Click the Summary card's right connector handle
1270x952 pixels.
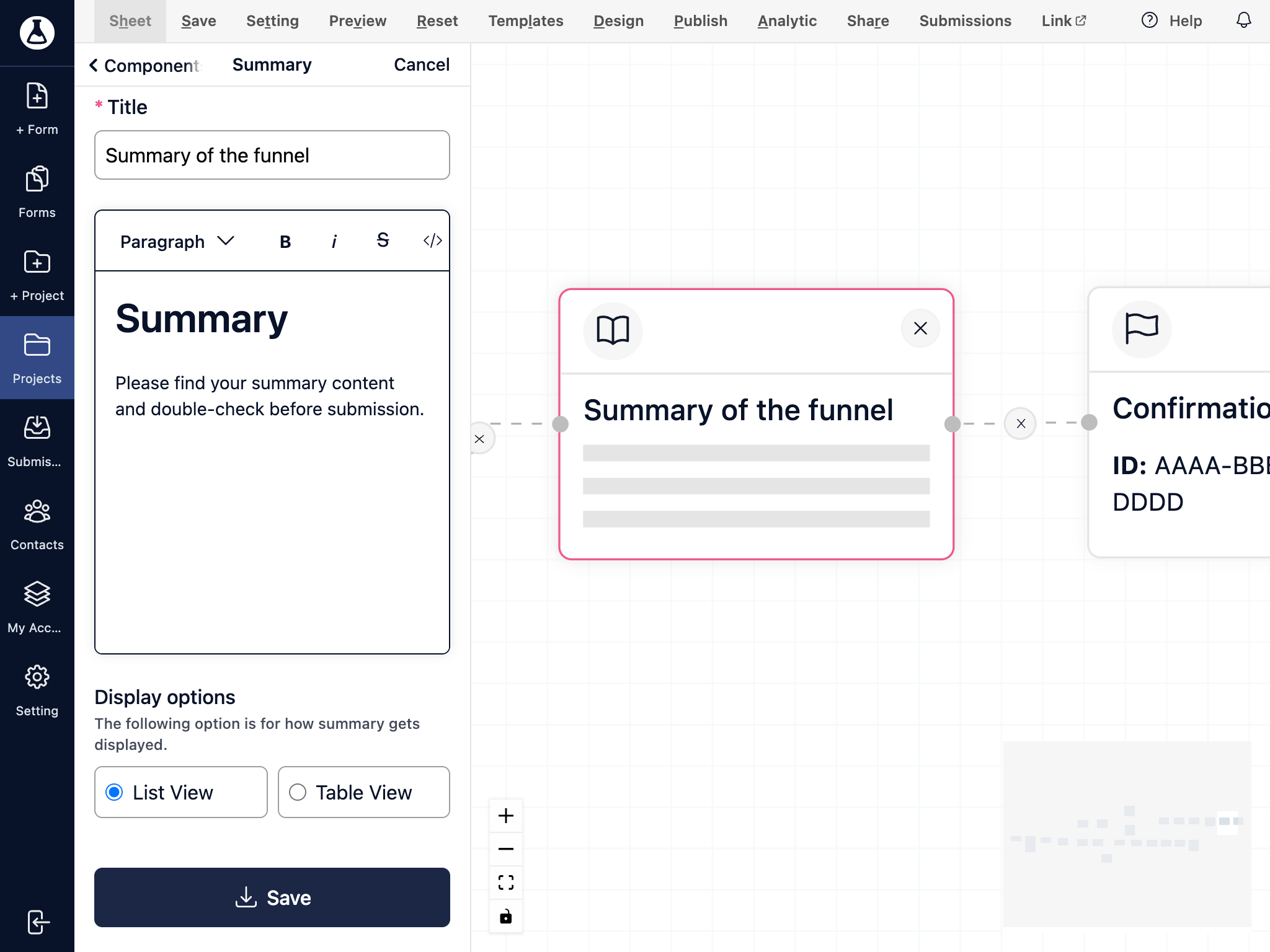(x=952, y=424)
